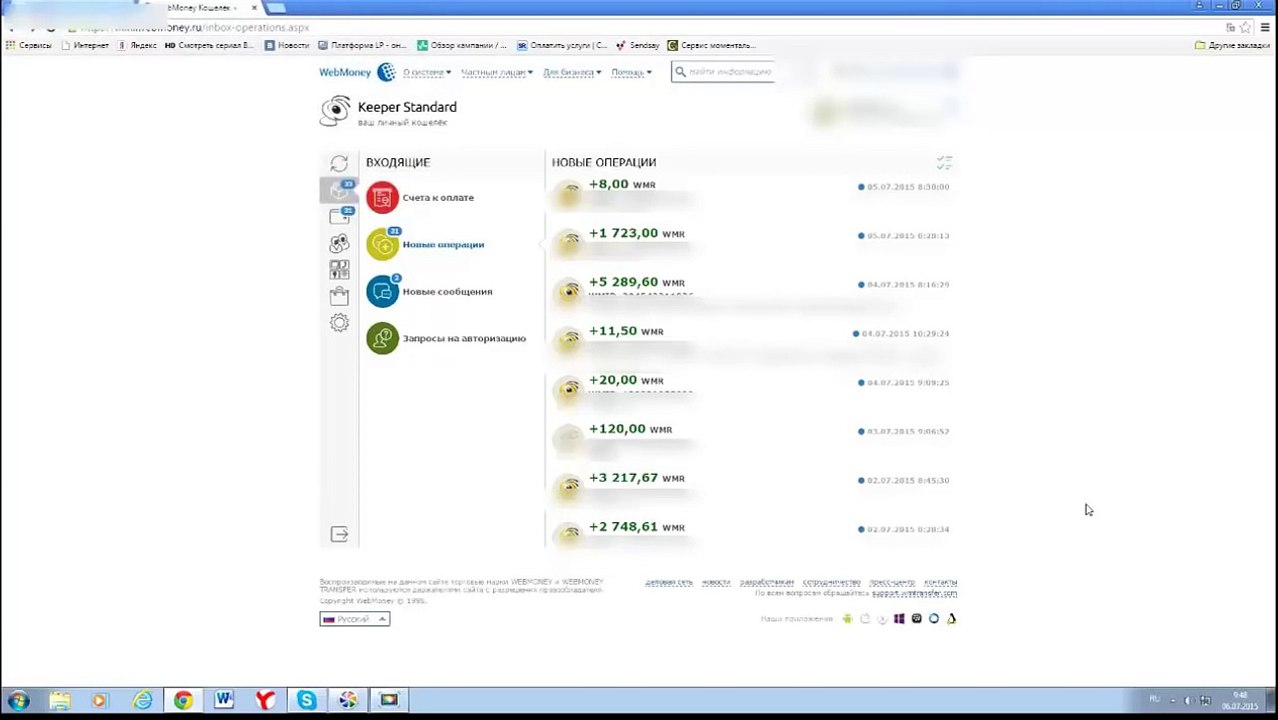Screen dimensions: 1278x720
Task: Click the деловая сеть footer link
Action: [x=669, y=582]
